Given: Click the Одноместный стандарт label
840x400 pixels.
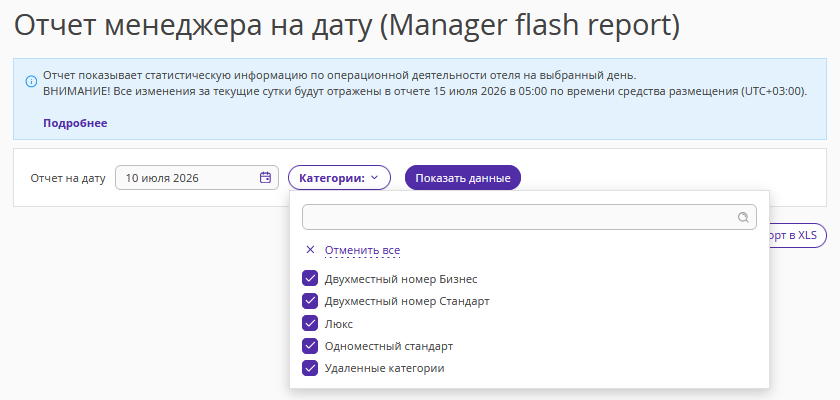Looking at the screenshot, I should tap(389, 346).
